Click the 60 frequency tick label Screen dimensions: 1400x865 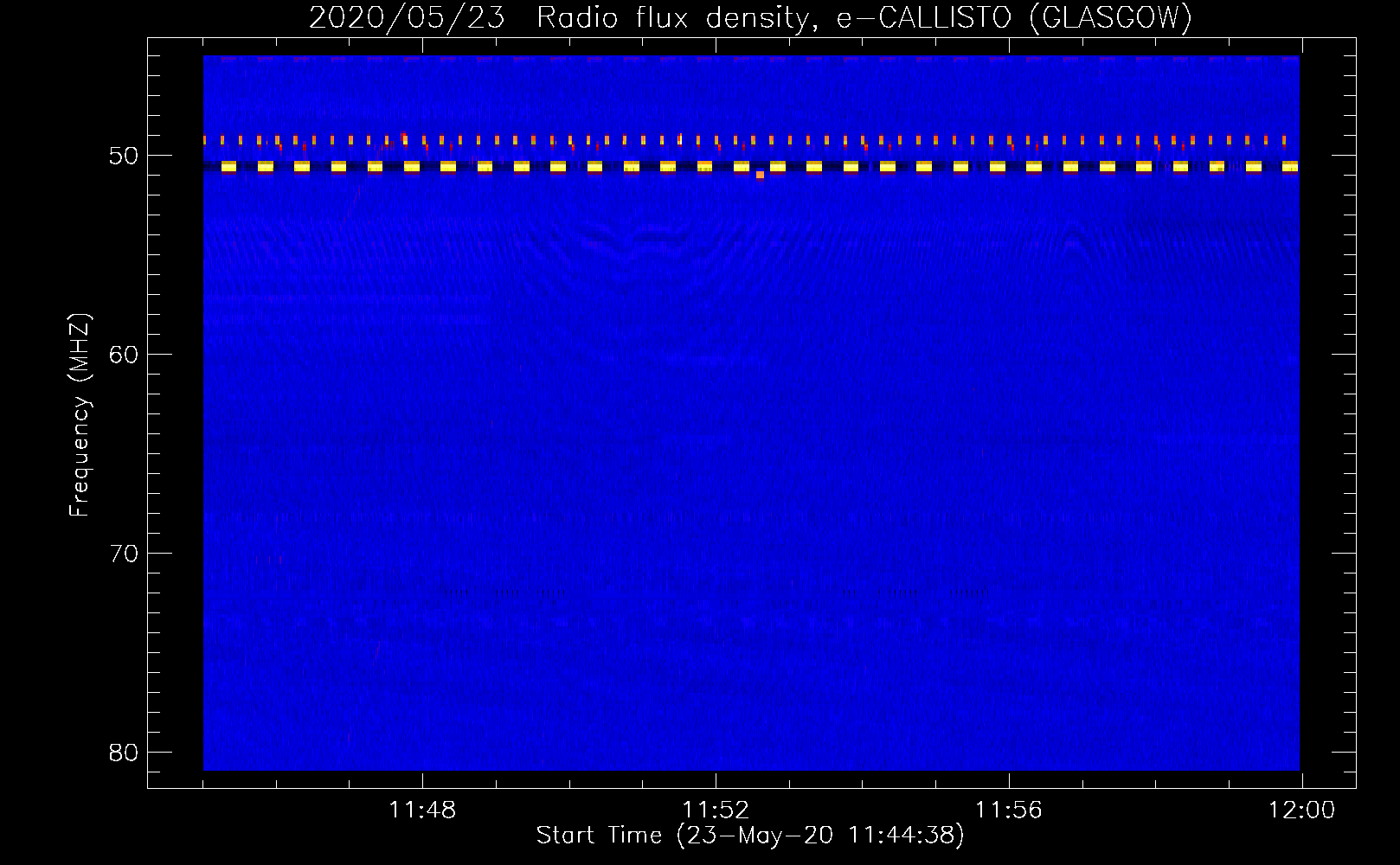click(x=124, y=355)
